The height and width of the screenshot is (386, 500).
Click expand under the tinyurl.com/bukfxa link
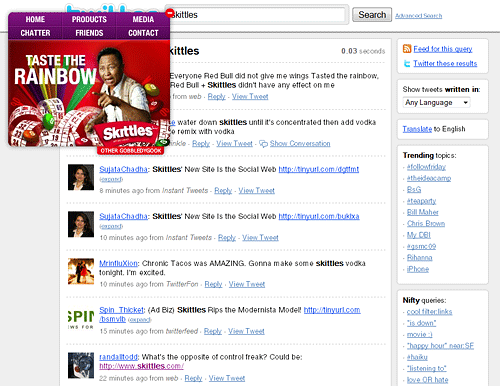(111, 226)
